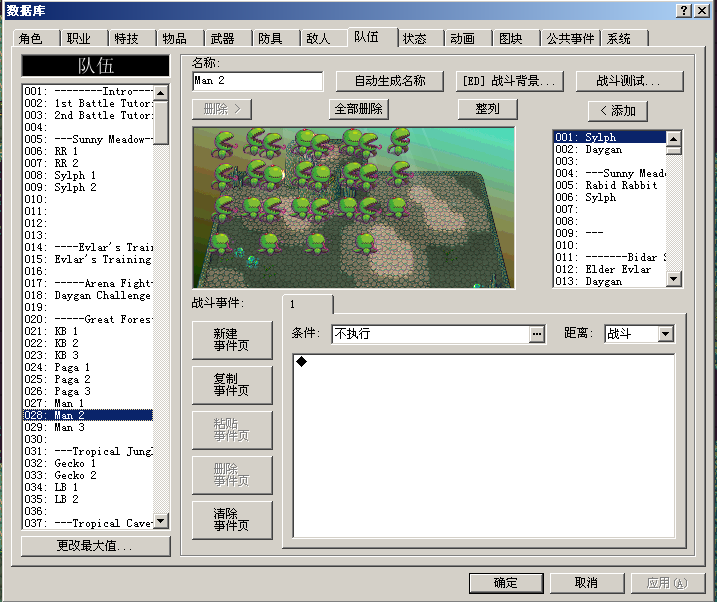Select troop 026: Paga 3

(88, 391)
